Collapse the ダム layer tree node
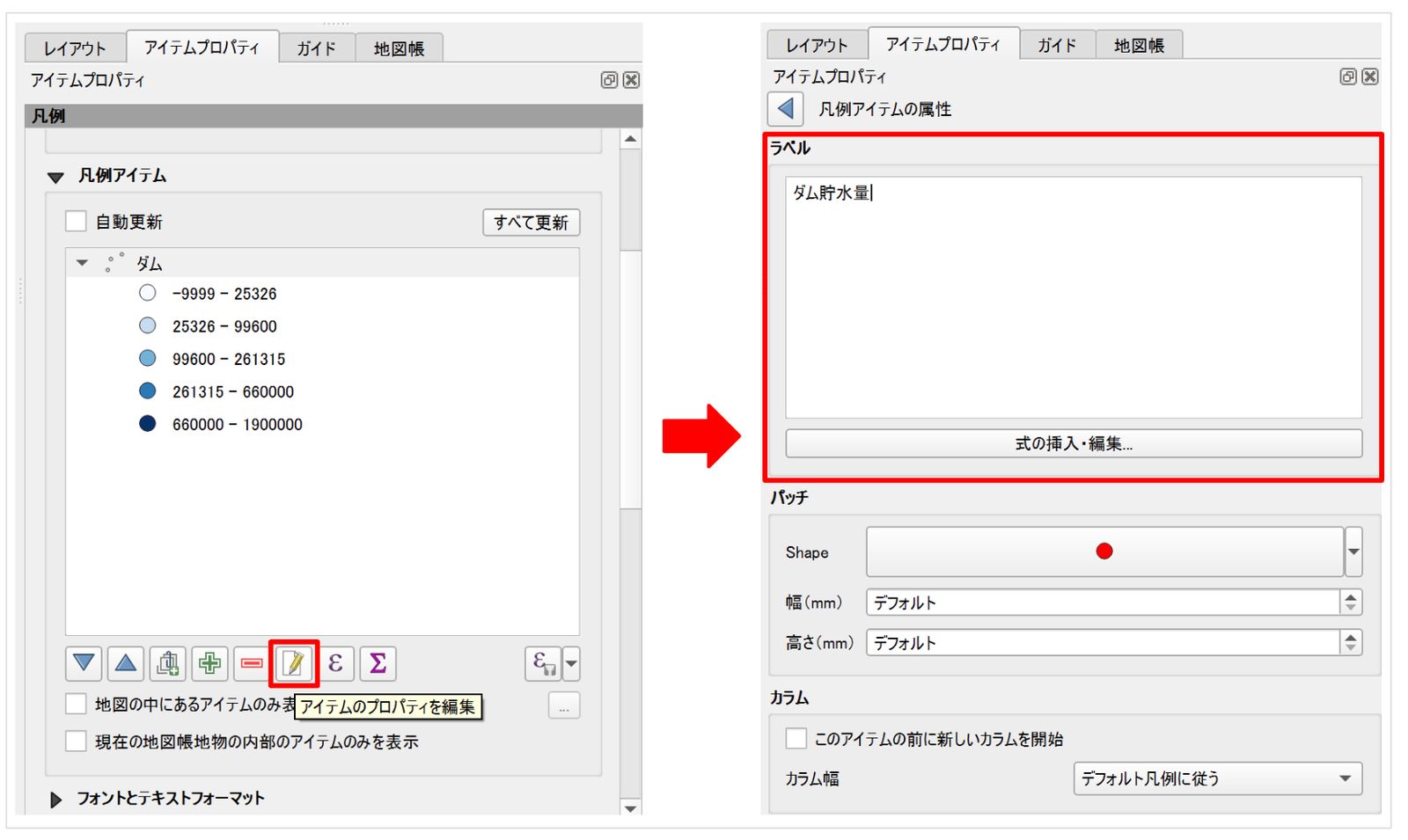 (x=82, y=263)
